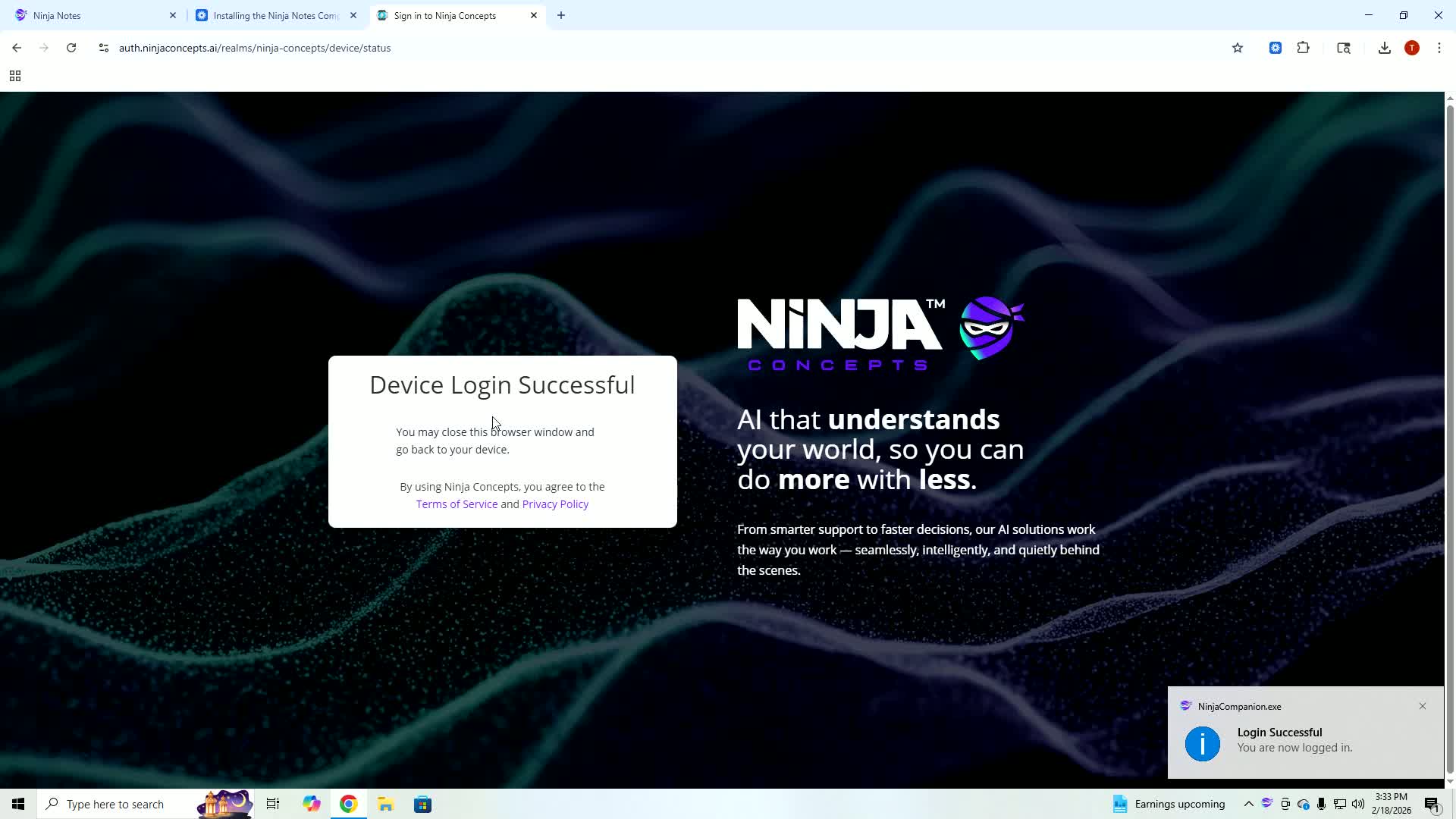Open the Terms of Service link
The image size is (1456, 819).
pyautogui.click(x=457, y=504)
